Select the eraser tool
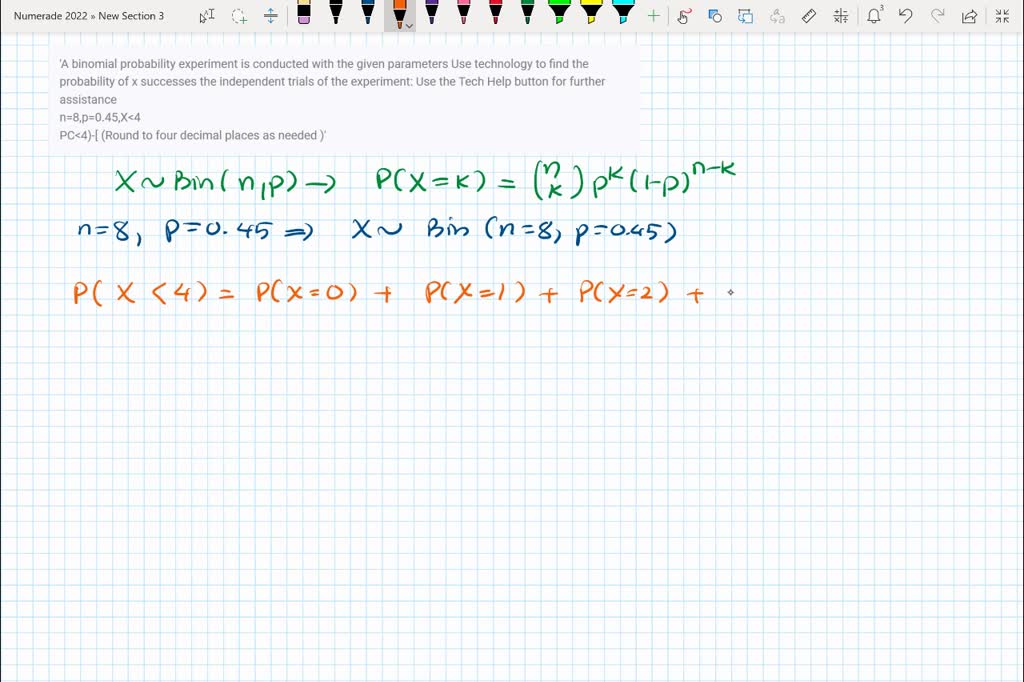Image resolution: width=1024 pixels, height=682 pixels. 302,16
